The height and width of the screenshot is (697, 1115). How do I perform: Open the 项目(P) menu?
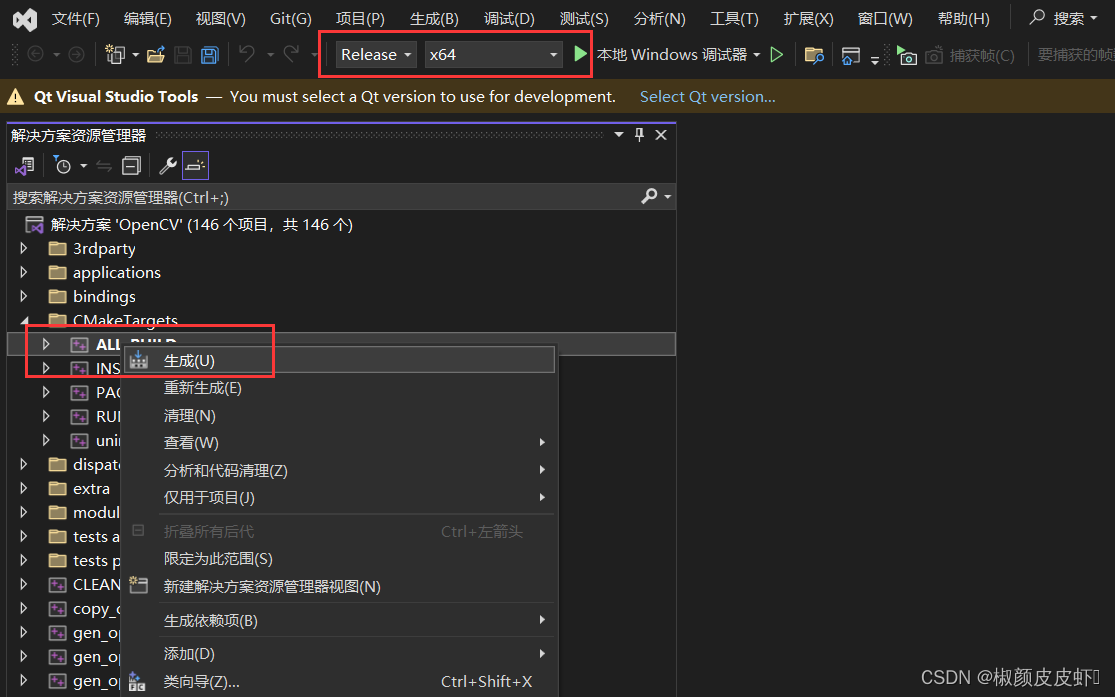[360, 18]
